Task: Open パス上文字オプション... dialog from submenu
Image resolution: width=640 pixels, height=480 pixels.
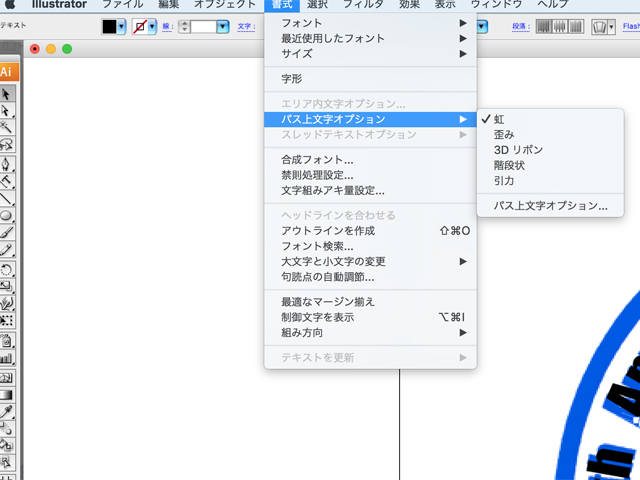Action: pyautogui.click(x=550, y=206)
